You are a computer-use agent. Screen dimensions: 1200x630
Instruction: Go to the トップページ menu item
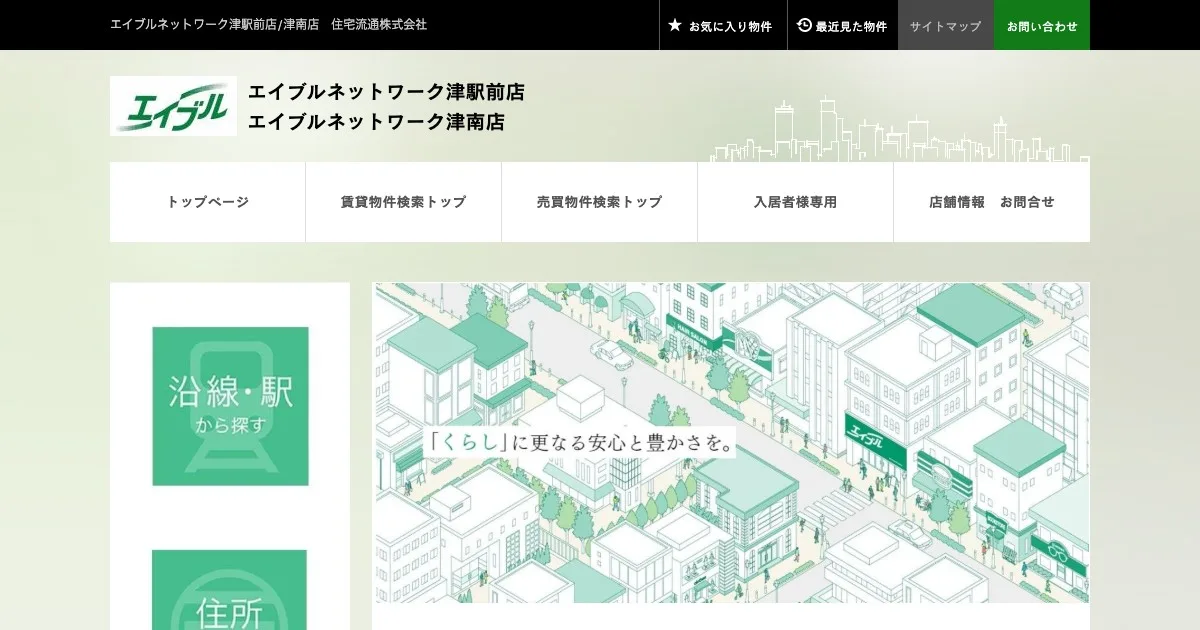click(x=208, y=202)
